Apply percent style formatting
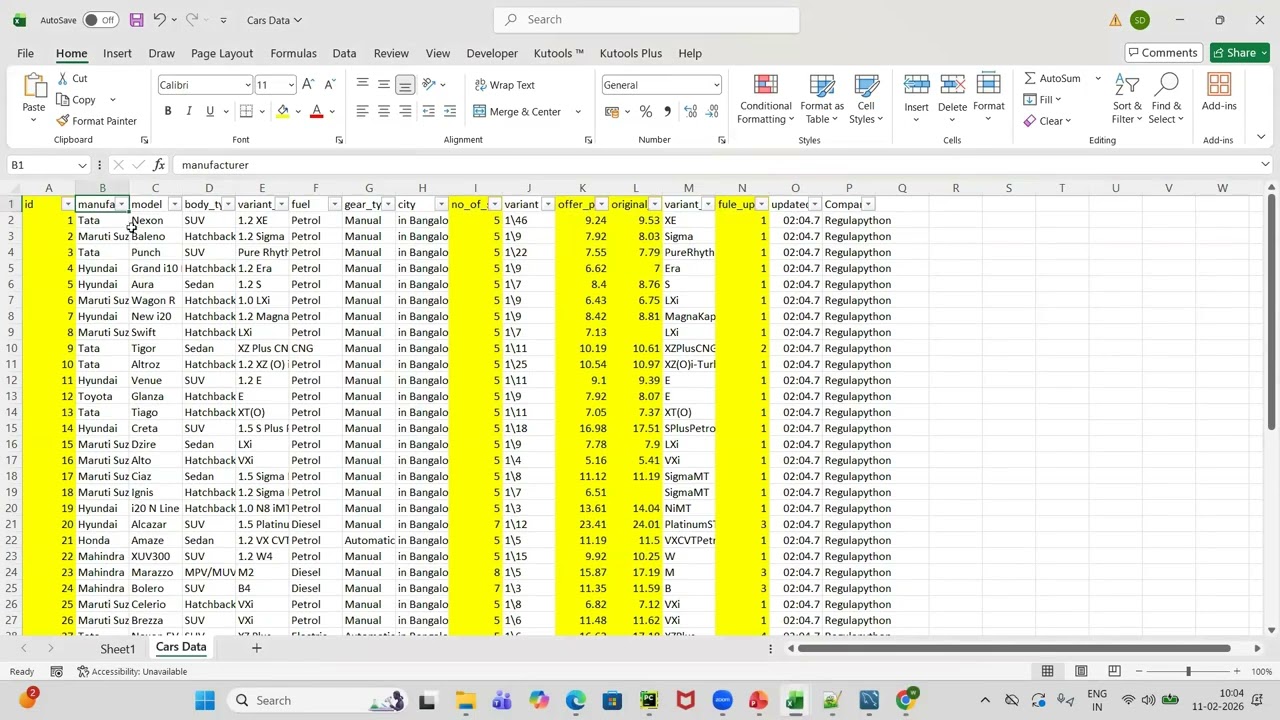The width and height of the screenshot is (1280, 720). point(646,111)
